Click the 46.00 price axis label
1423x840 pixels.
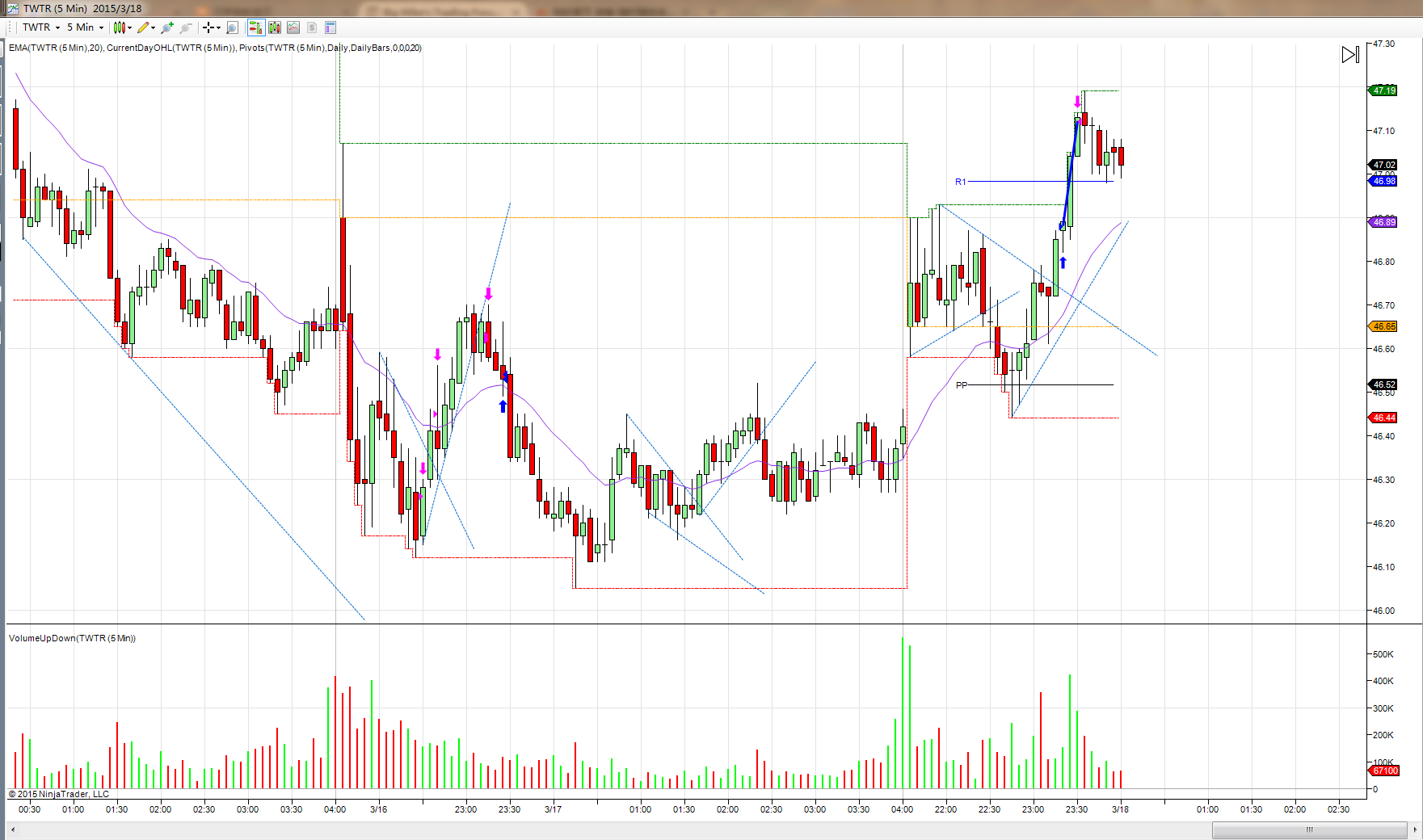click(x=1383, y=611)
